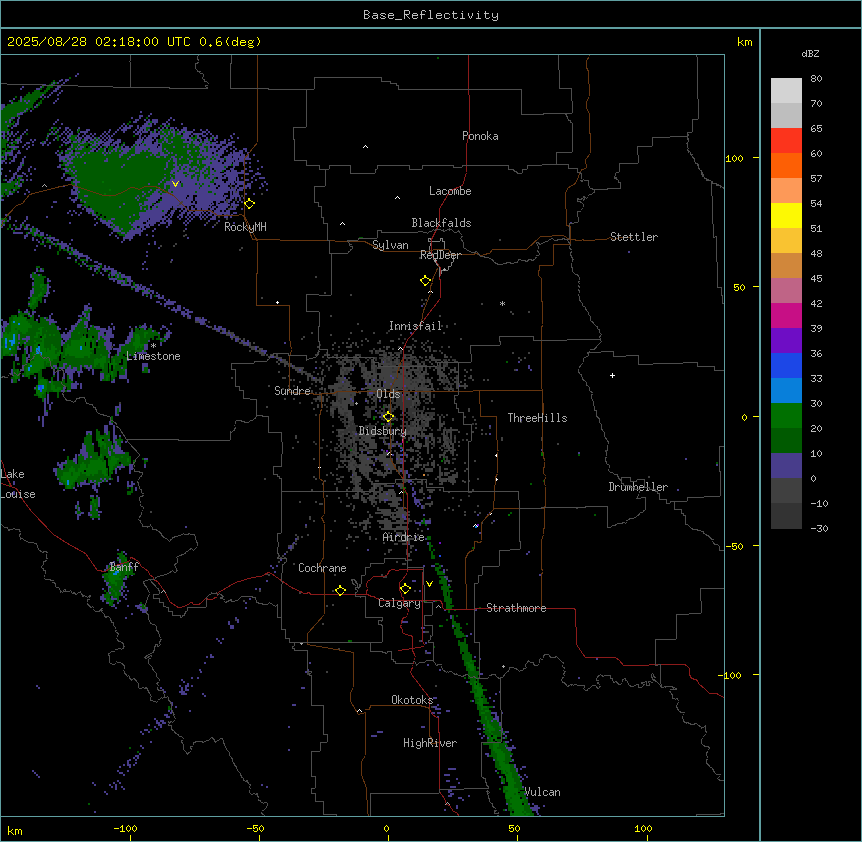The width and height of the screenshot is (862, 842).
Task: Pick the bright green 20-30 dBZ swatch
Action: 786,416
